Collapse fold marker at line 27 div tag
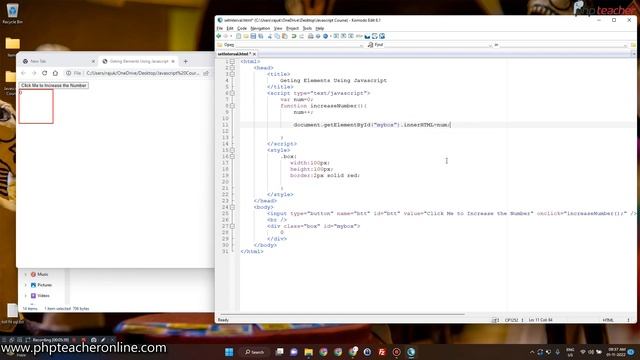The image size is (640, 360). pos(232,226)
